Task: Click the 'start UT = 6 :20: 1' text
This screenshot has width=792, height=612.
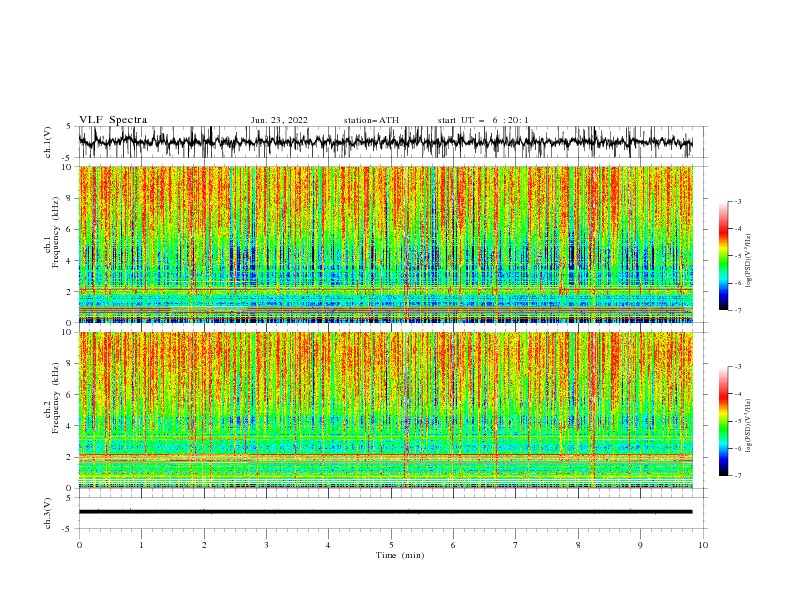Action: pyautogui.click(x=483, y=120)
